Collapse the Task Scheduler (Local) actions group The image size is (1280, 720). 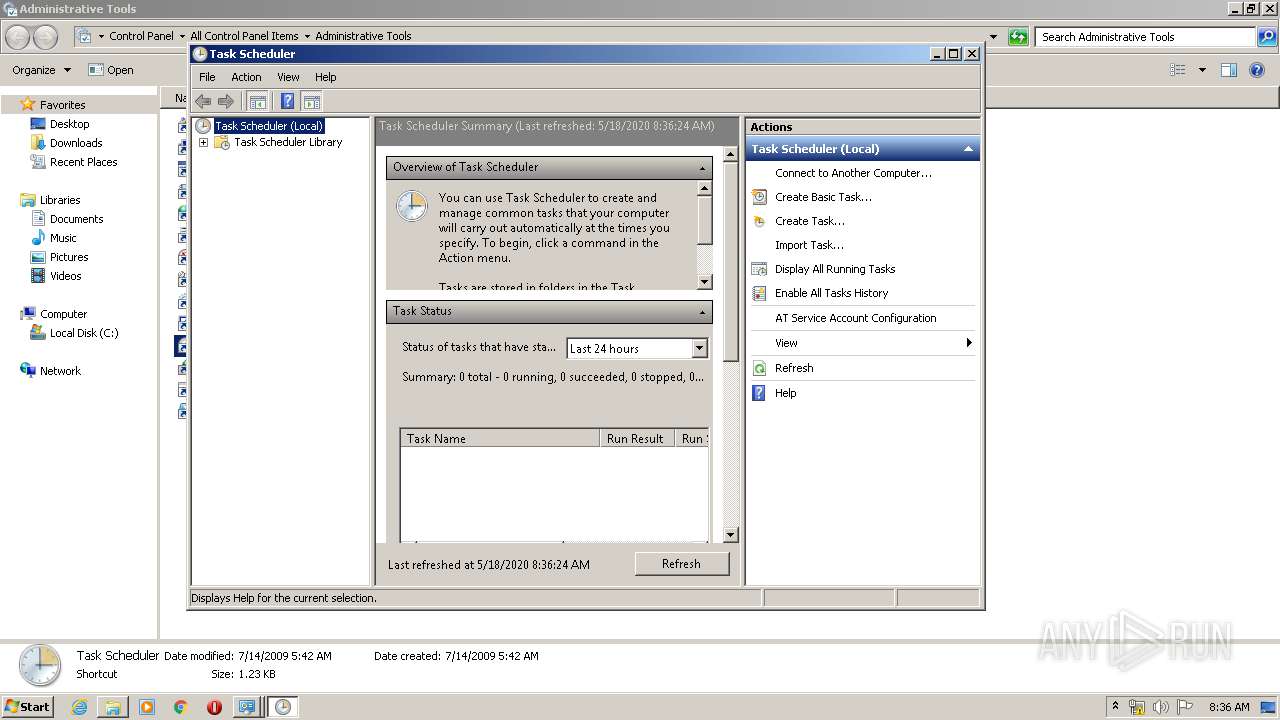[968, 149]
